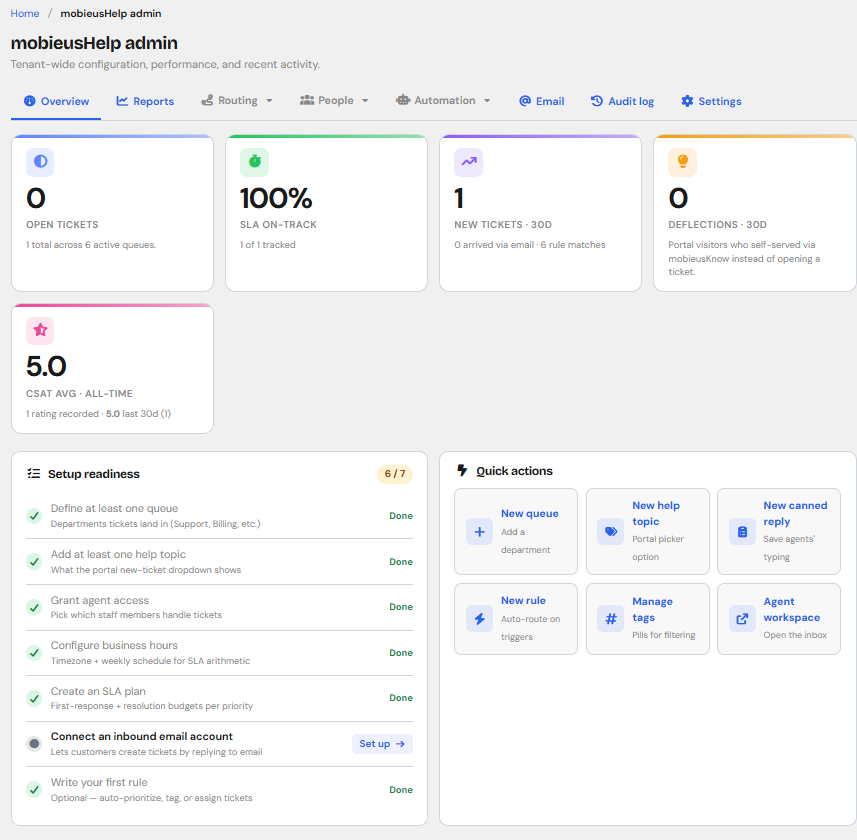Switch to the Overview tab
Viewport: 857px width, 840px height.
point(56,101)
